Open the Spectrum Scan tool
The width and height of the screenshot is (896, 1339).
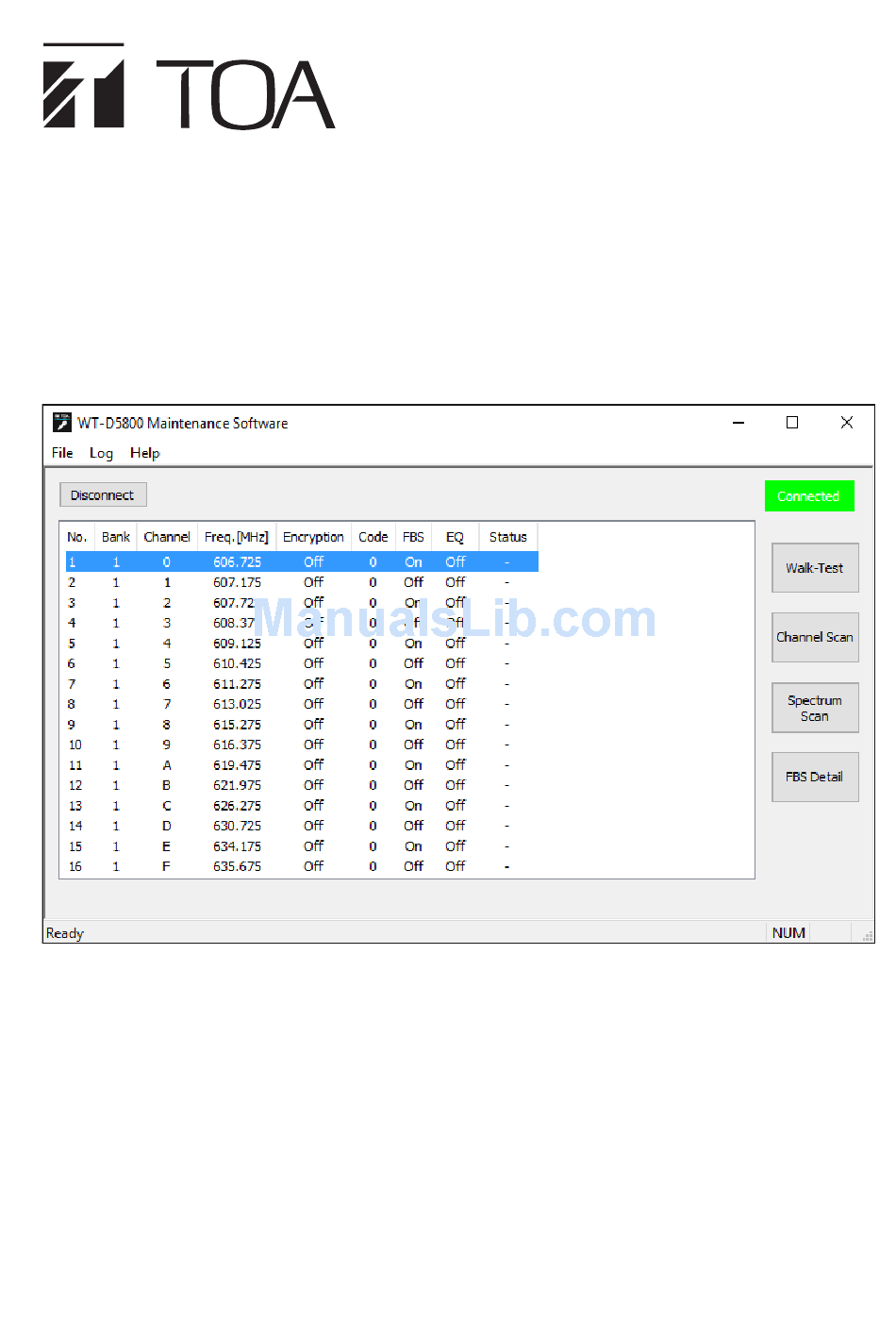tap(815, 708)
